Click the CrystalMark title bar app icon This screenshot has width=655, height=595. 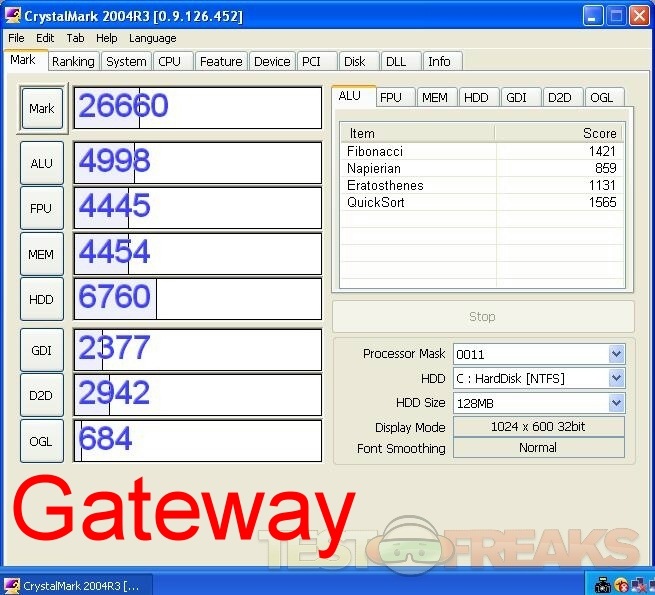click(13, 15)
